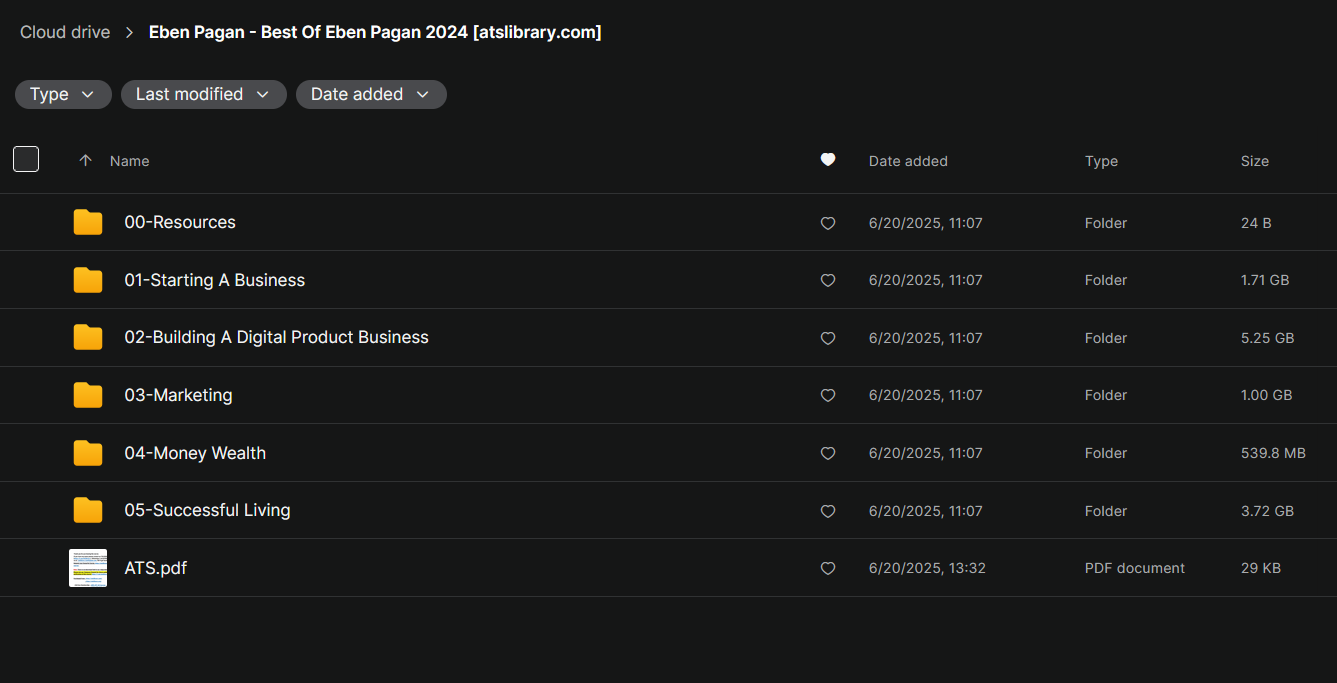
Task: Open the Last modified filter dropdown
Action: 204,94
